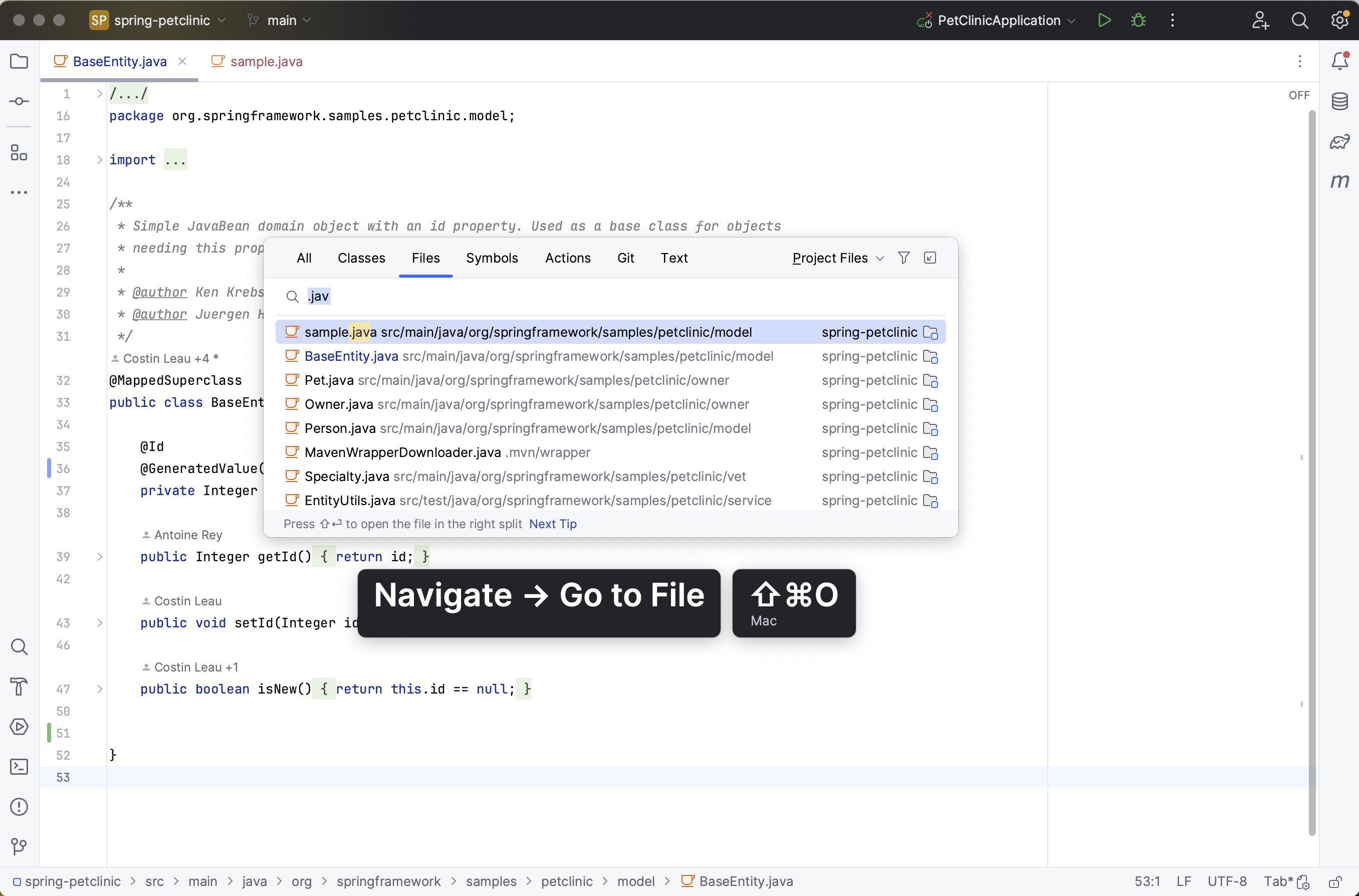Click the Search Everywhere icon
This screenshot has height=896, width=1359.
coord(1299,20)
